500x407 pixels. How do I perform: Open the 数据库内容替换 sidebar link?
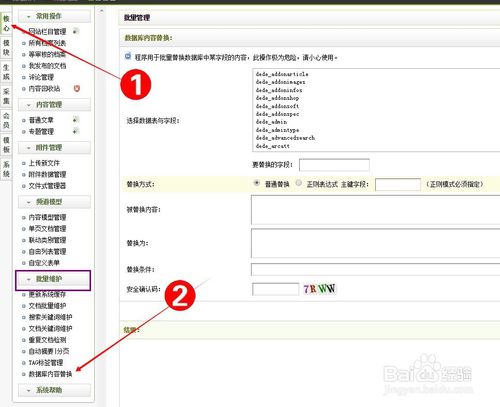(x=50, y=374)
